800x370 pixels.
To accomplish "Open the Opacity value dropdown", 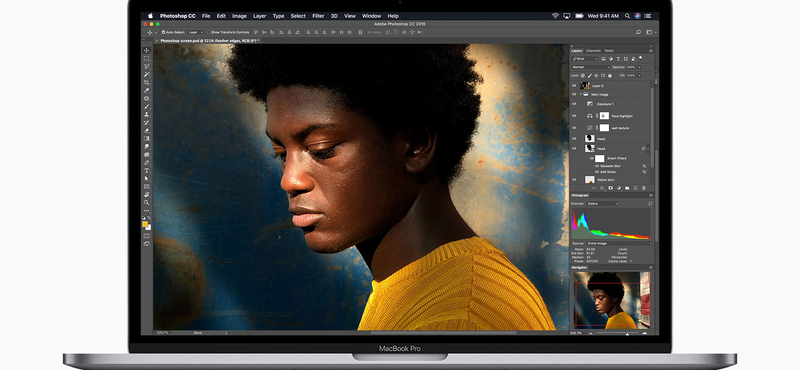I will (639, 67).
